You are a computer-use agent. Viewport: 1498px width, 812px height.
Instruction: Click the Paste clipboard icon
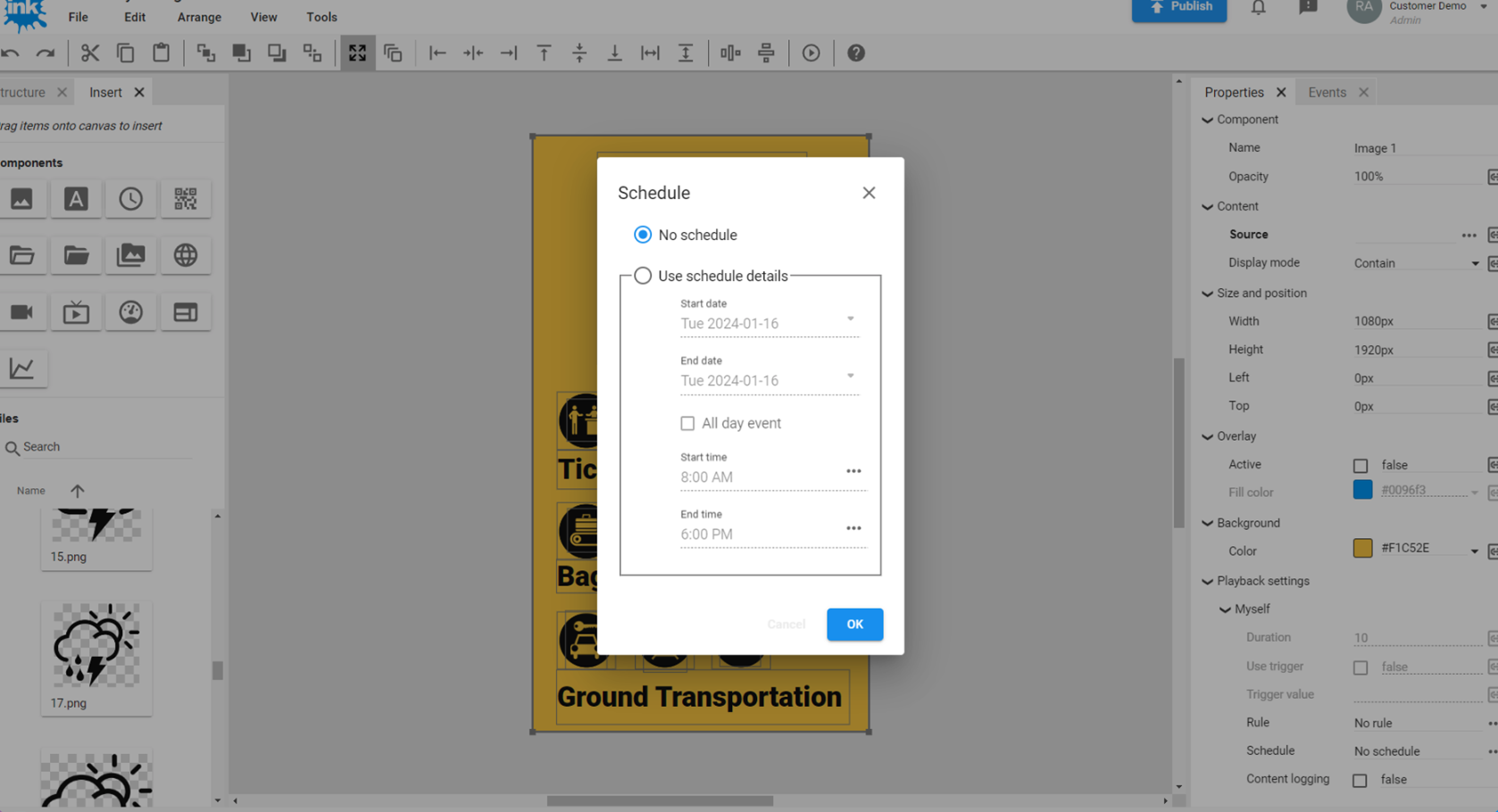coord(161,54)
